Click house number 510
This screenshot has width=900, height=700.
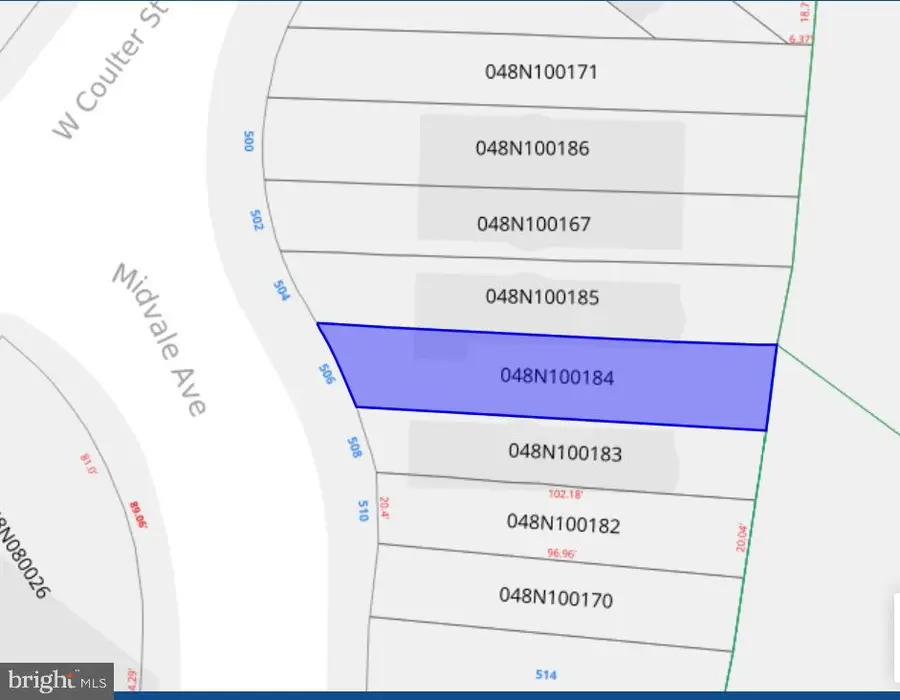pos(363,510)
